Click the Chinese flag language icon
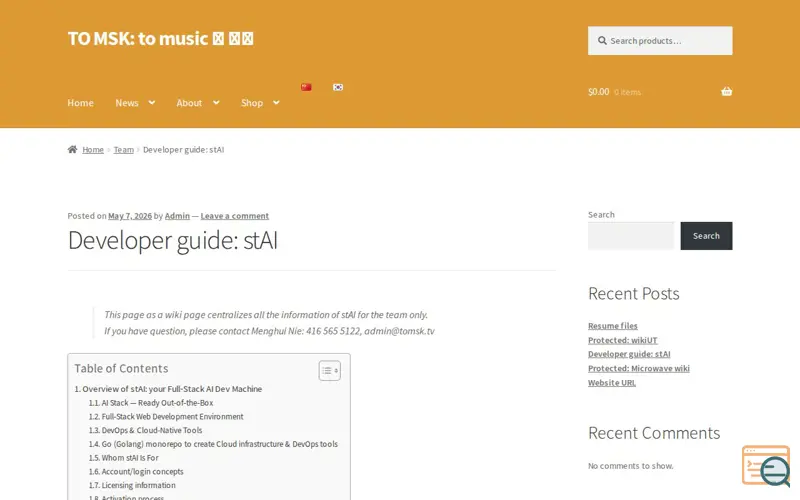 pyautogui.click(x=306, y=87)
